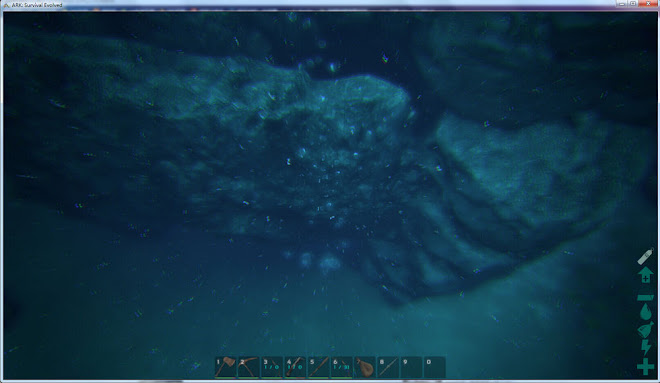Maximize the ARK game window
Viewport: 660px width, 383px height.
coord(633,4)
